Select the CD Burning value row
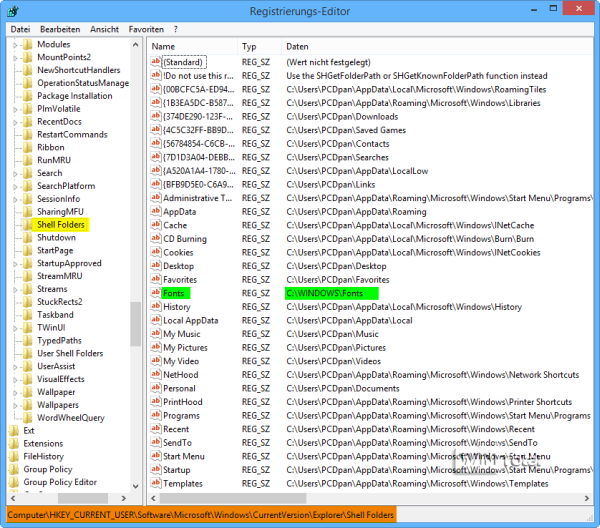 [x=370, y=239]
